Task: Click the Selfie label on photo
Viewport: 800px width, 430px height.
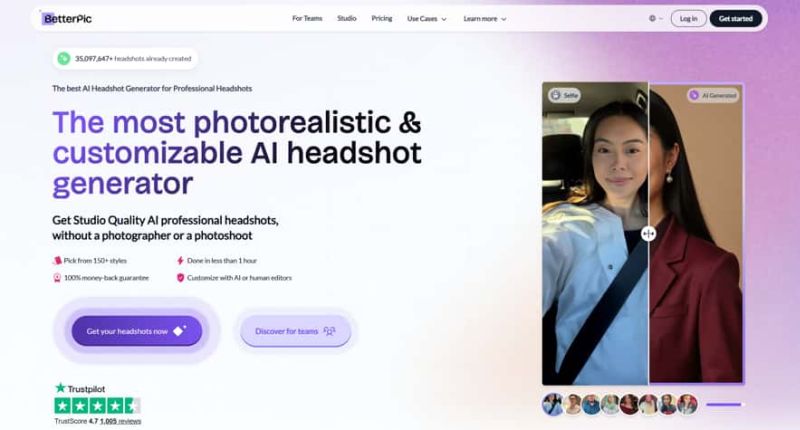Action: (564, 95)
